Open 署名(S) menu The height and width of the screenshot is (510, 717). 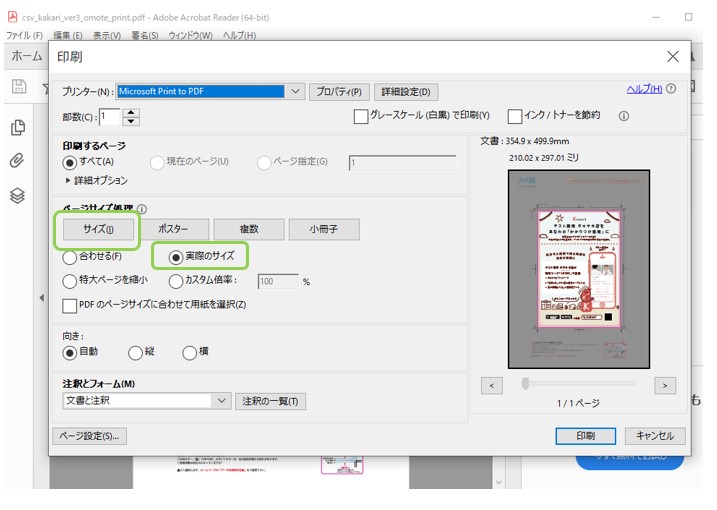145,35
